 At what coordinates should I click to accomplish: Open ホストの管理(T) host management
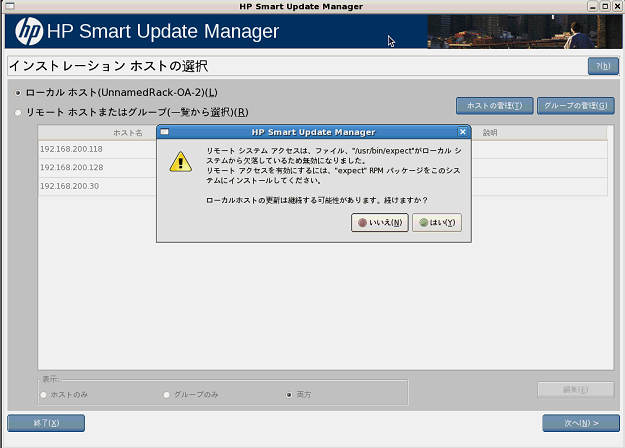tap(494, 105)
